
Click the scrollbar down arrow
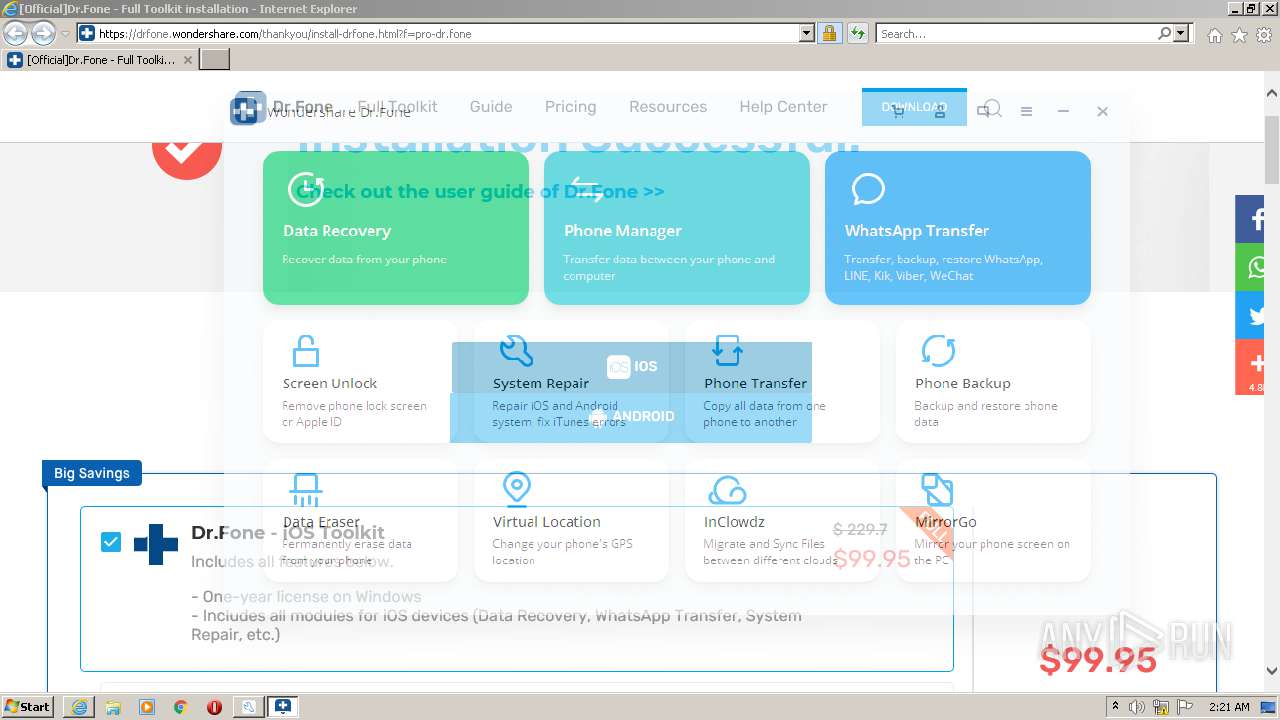click(1271, 671)
